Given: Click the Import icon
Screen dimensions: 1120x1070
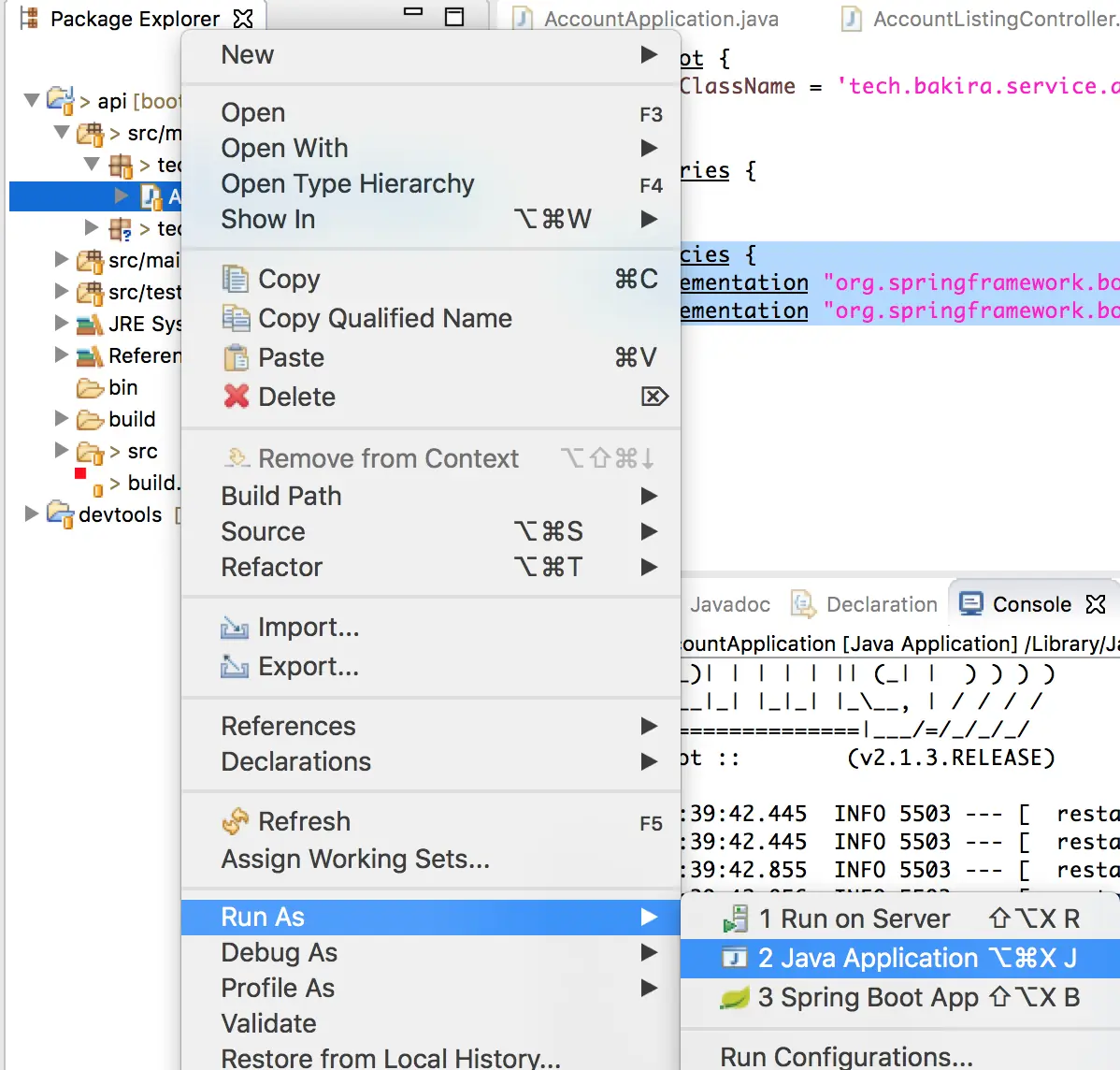Looking at the screenshot, I should (x=235, y=627).
